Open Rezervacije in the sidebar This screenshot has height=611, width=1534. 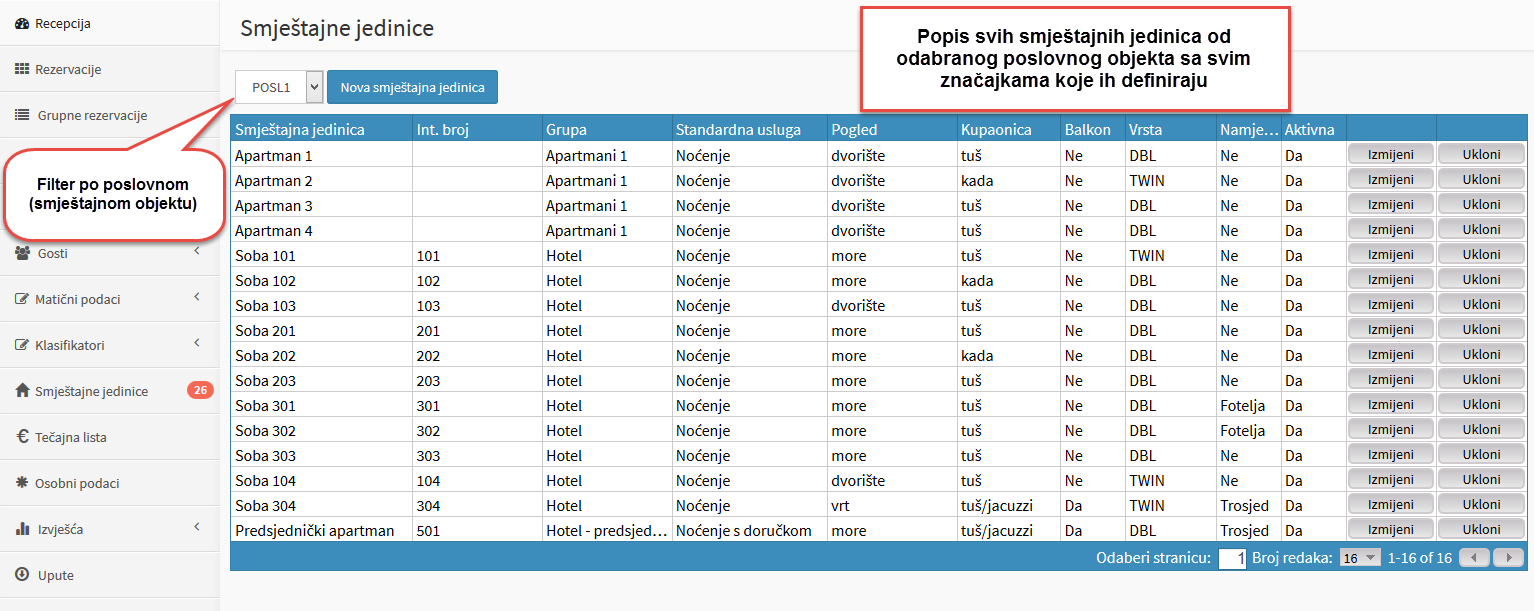(x=109, y=69)
